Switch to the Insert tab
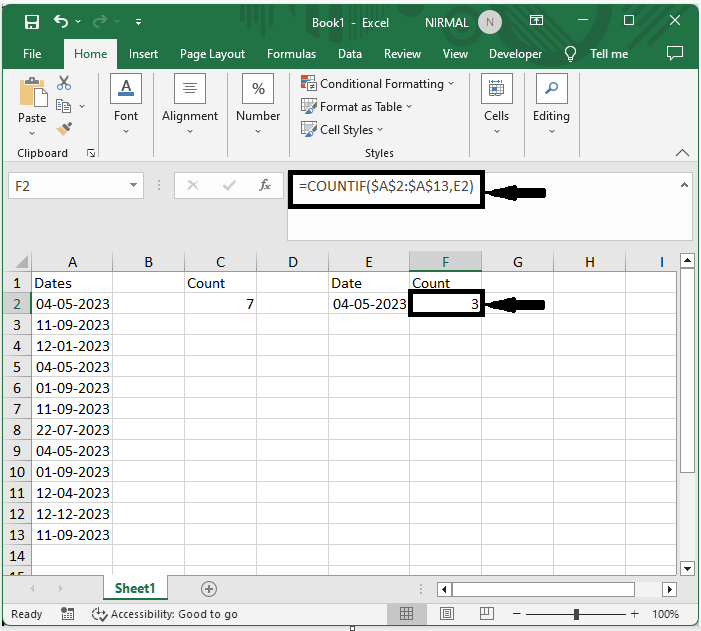This screenshot has height=631, width=701. coord(143,54)
